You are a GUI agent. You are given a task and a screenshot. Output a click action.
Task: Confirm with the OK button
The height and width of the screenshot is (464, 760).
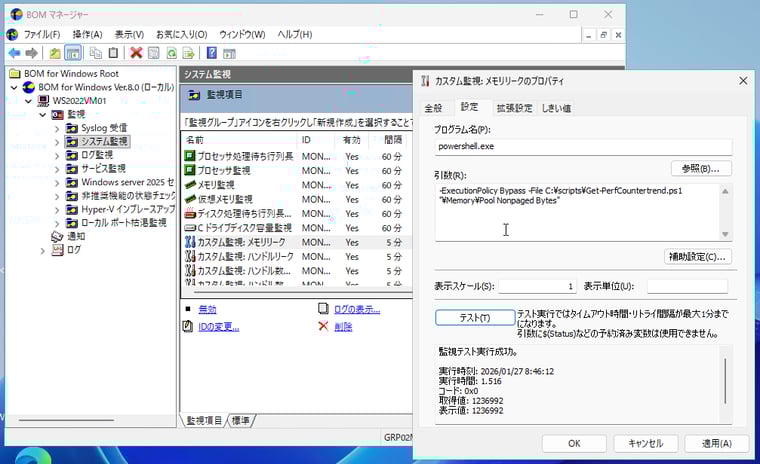574,443
